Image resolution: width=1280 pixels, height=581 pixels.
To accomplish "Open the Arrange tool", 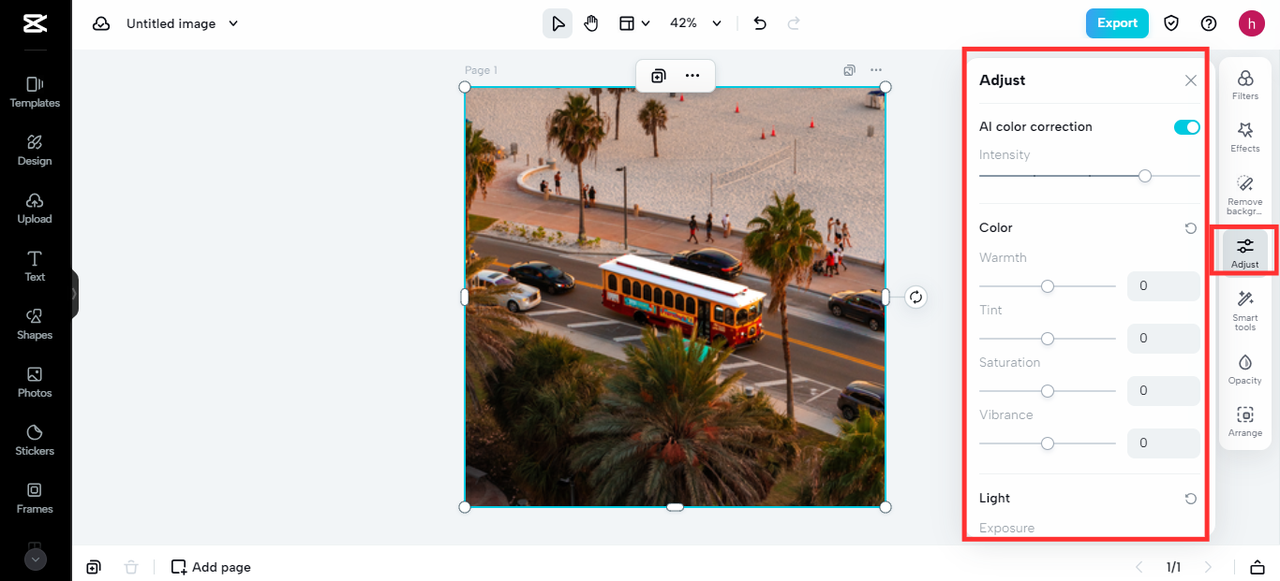I will 1245,421.
